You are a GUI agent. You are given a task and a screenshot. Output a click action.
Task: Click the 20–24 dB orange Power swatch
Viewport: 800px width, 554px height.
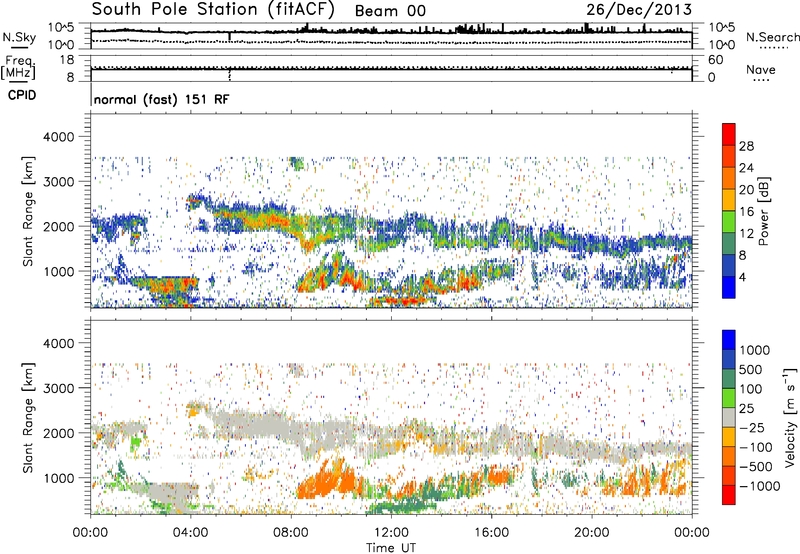click(x=729, y=178)
